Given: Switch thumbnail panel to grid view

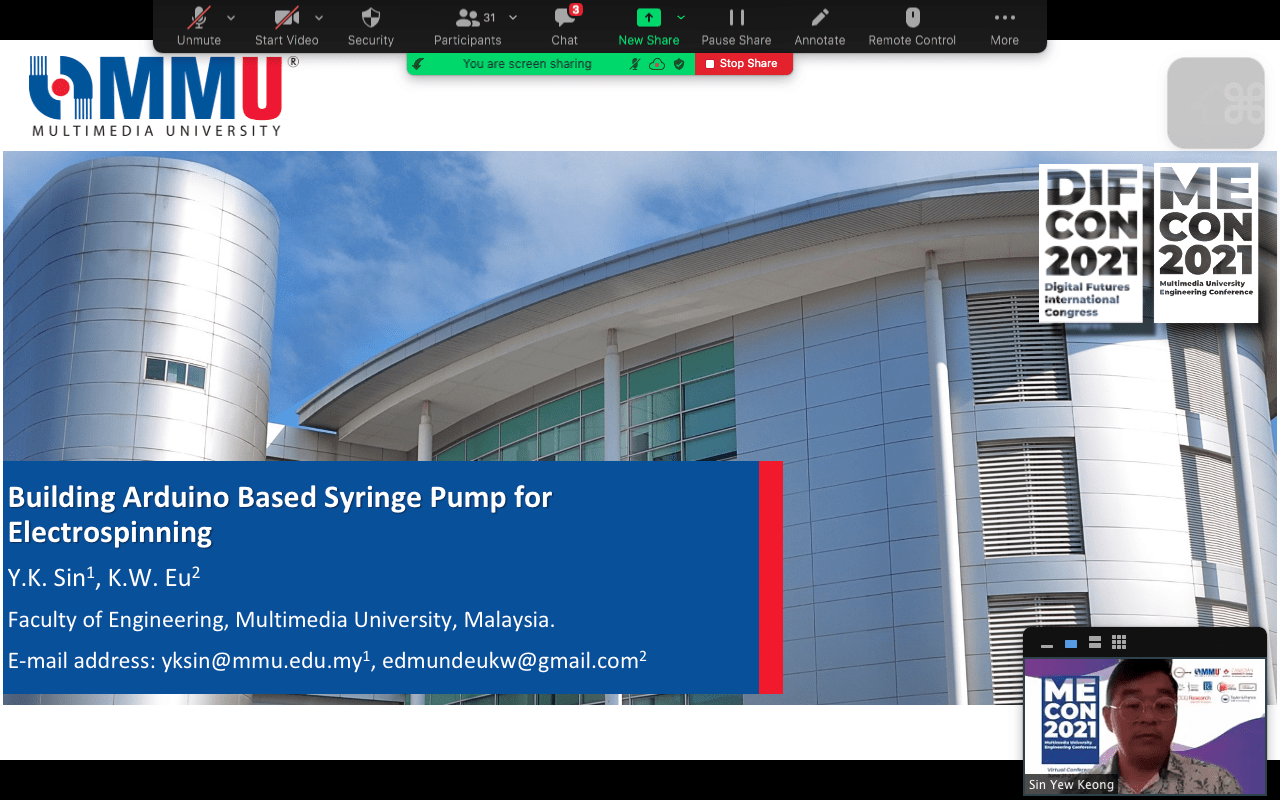Looking at the screenshot, I should [x=1119, y=643].
